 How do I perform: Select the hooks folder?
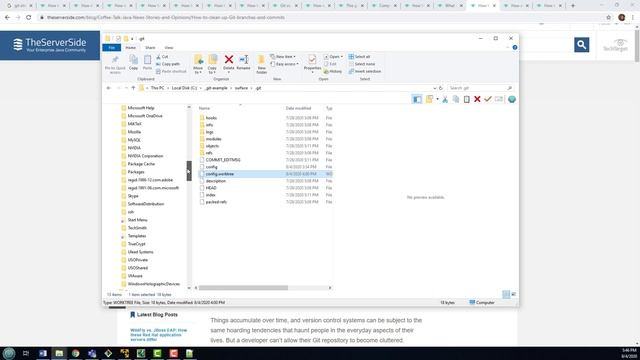pos(211,118)
